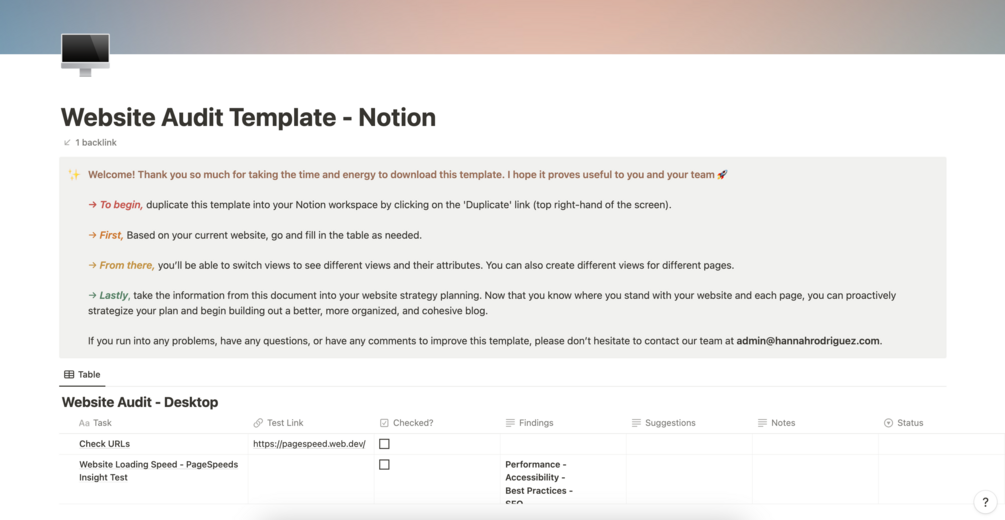Tick the Check URLs checkbox

(x=384, y=444)
